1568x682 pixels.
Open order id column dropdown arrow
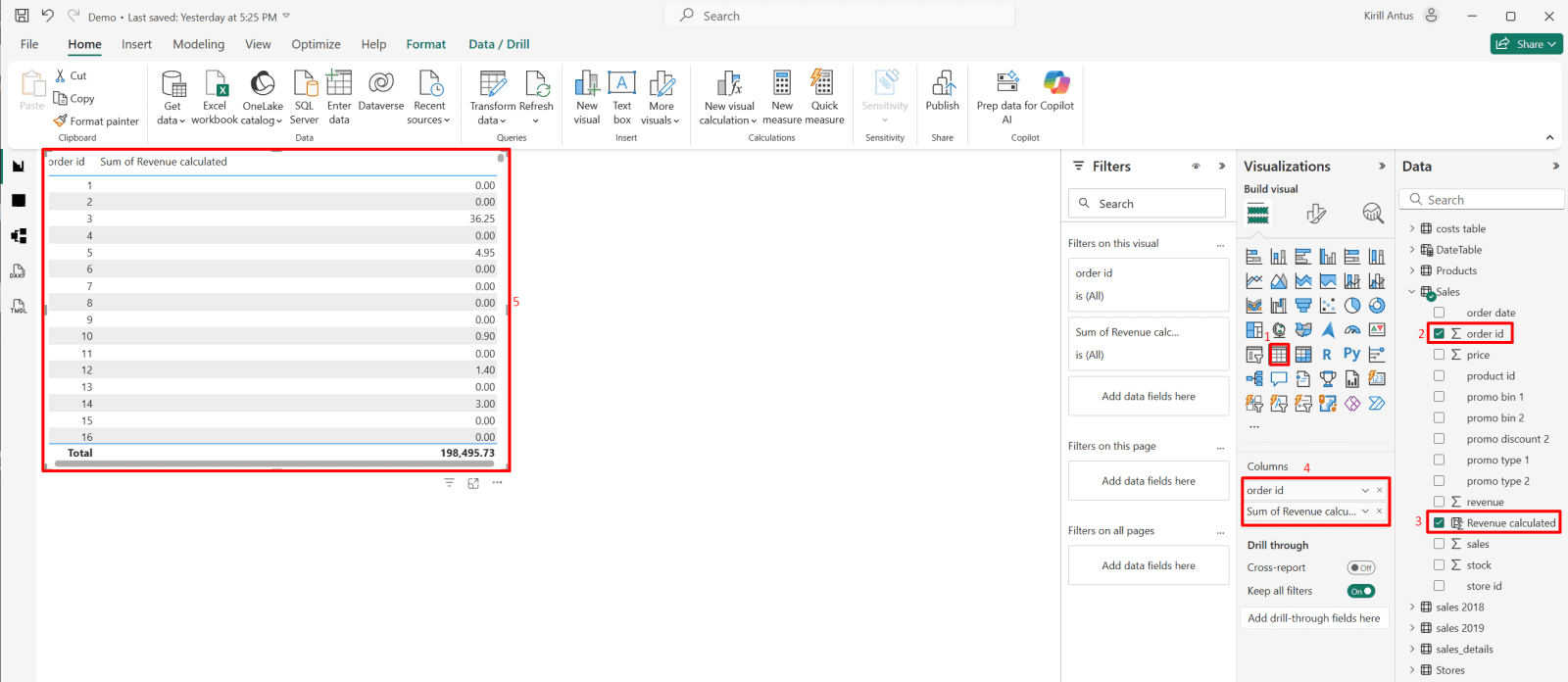[1365, 490]
